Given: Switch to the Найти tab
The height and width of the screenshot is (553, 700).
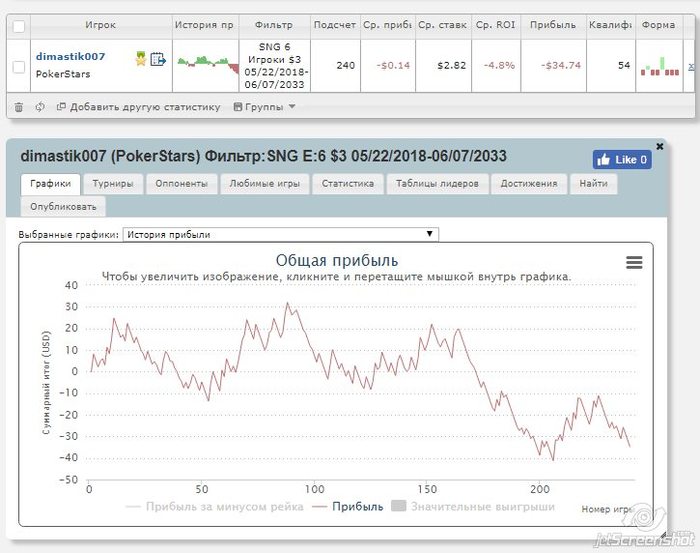Looking at the screenshot, I should tap(594, 184).
